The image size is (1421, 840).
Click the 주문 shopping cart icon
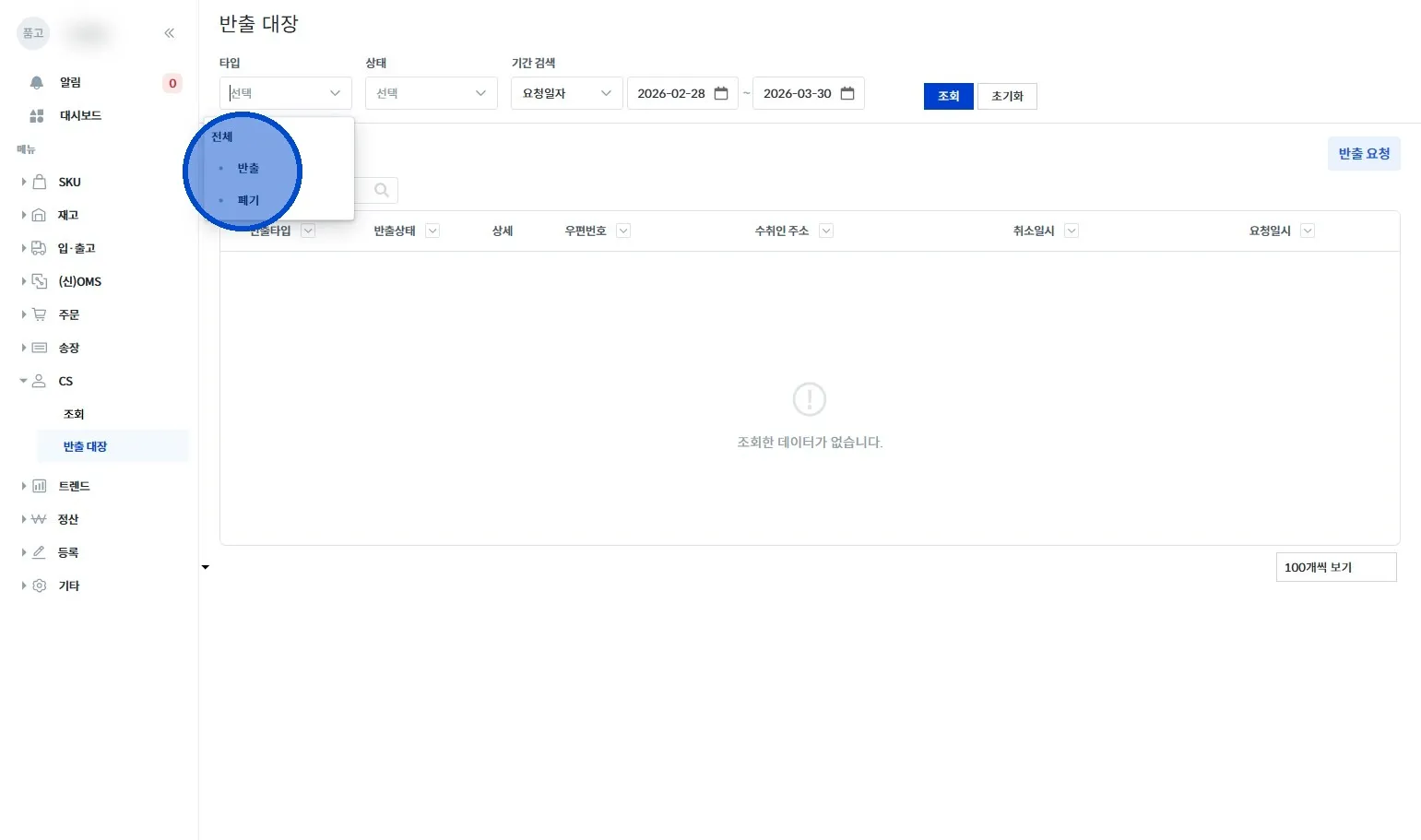[39, 314]
